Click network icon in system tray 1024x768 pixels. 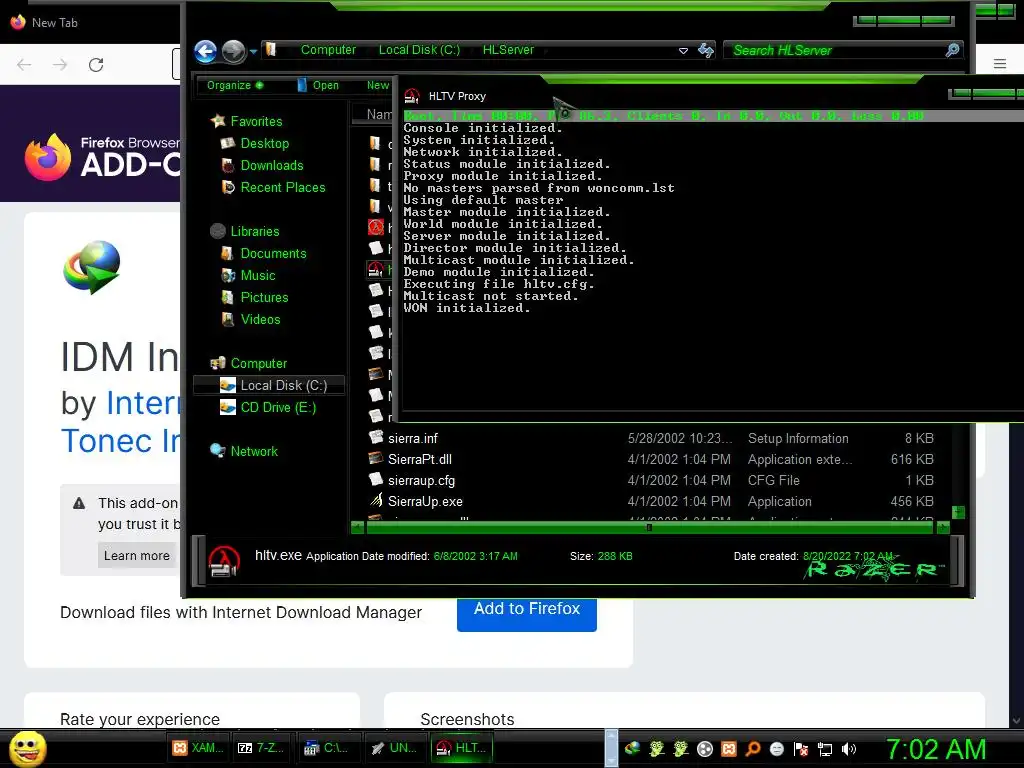pyautogui.click(x=825, y=749)
